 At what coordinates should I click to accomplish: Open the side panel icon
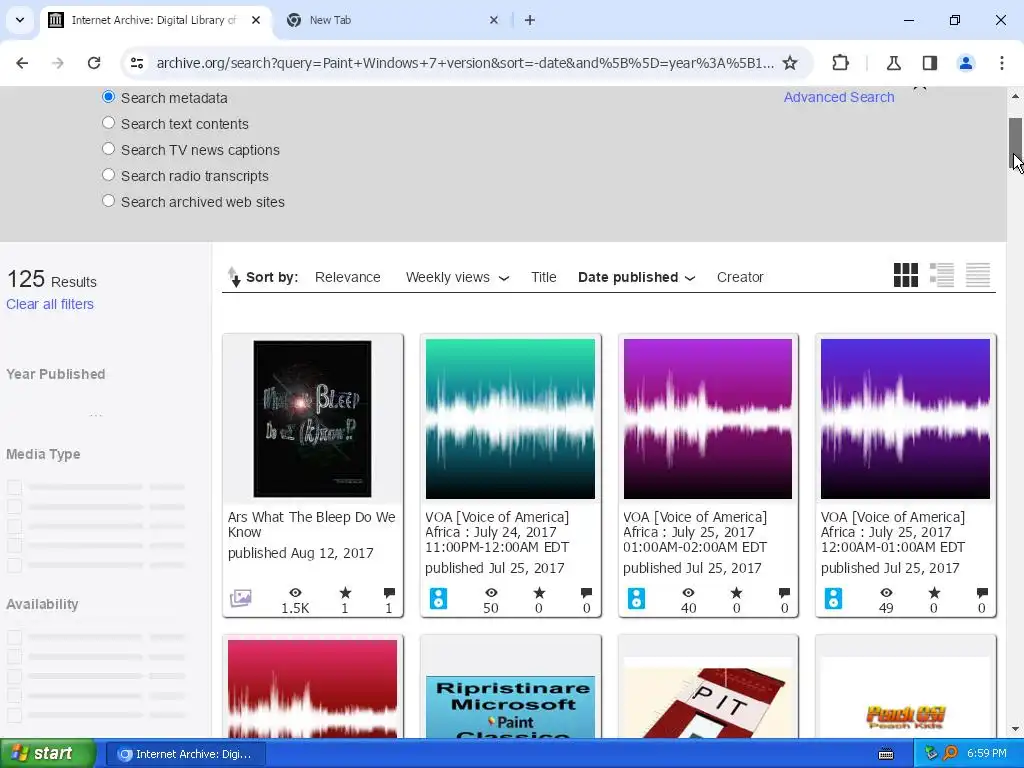tap(930, 63)
